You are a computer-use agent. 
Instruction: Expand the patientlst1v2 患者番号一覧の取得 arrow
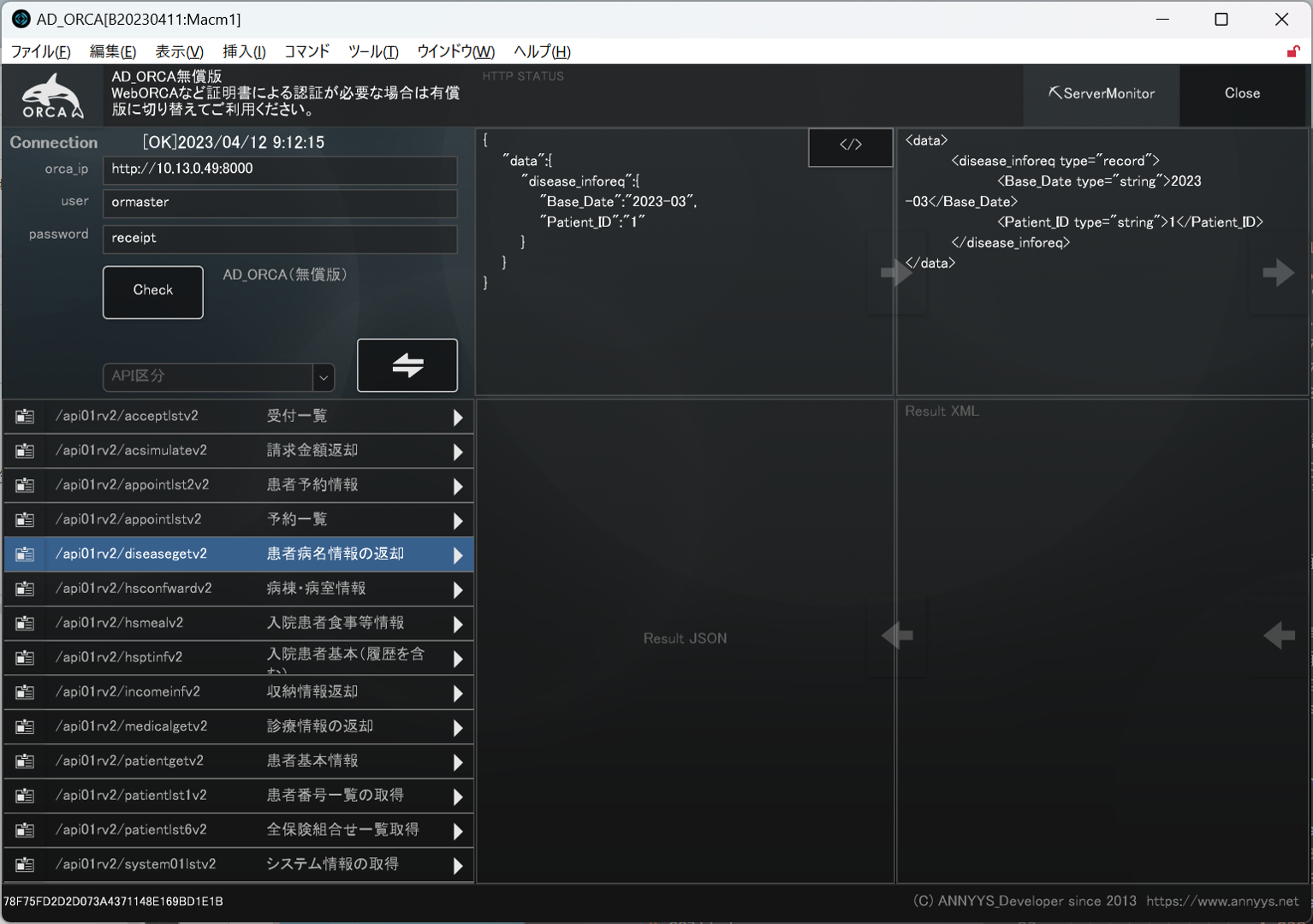458,797
